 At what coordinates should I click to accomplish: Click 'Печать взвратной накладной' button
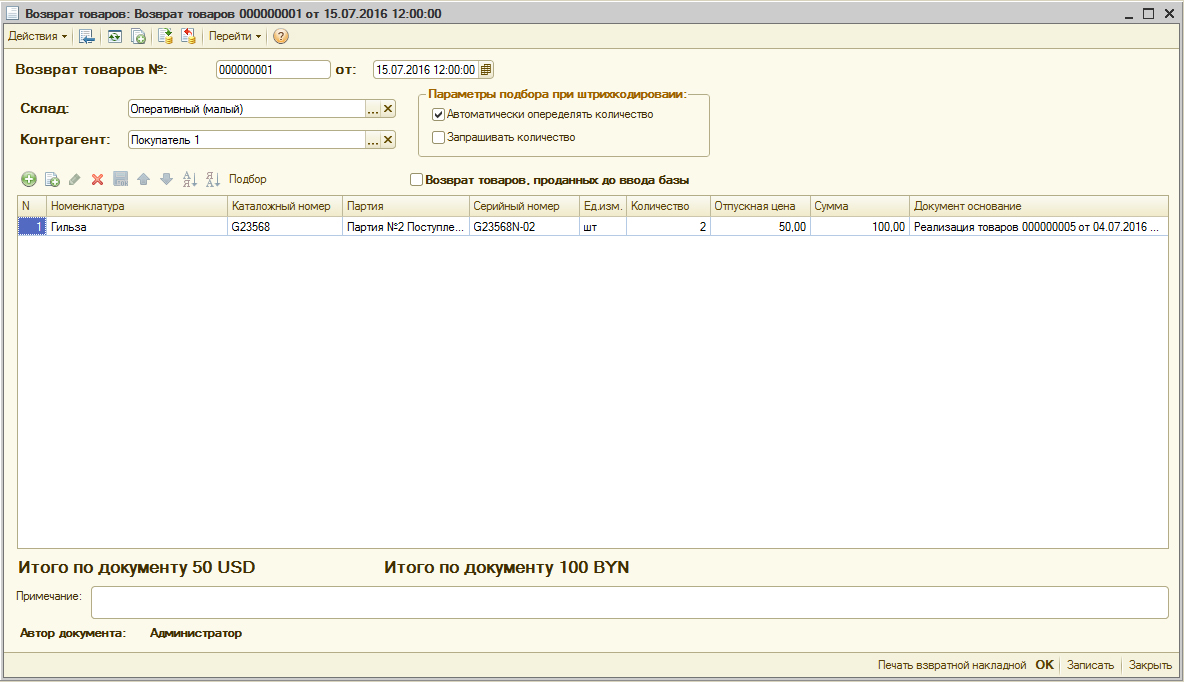pyautogui.click(x=951, y=665)
